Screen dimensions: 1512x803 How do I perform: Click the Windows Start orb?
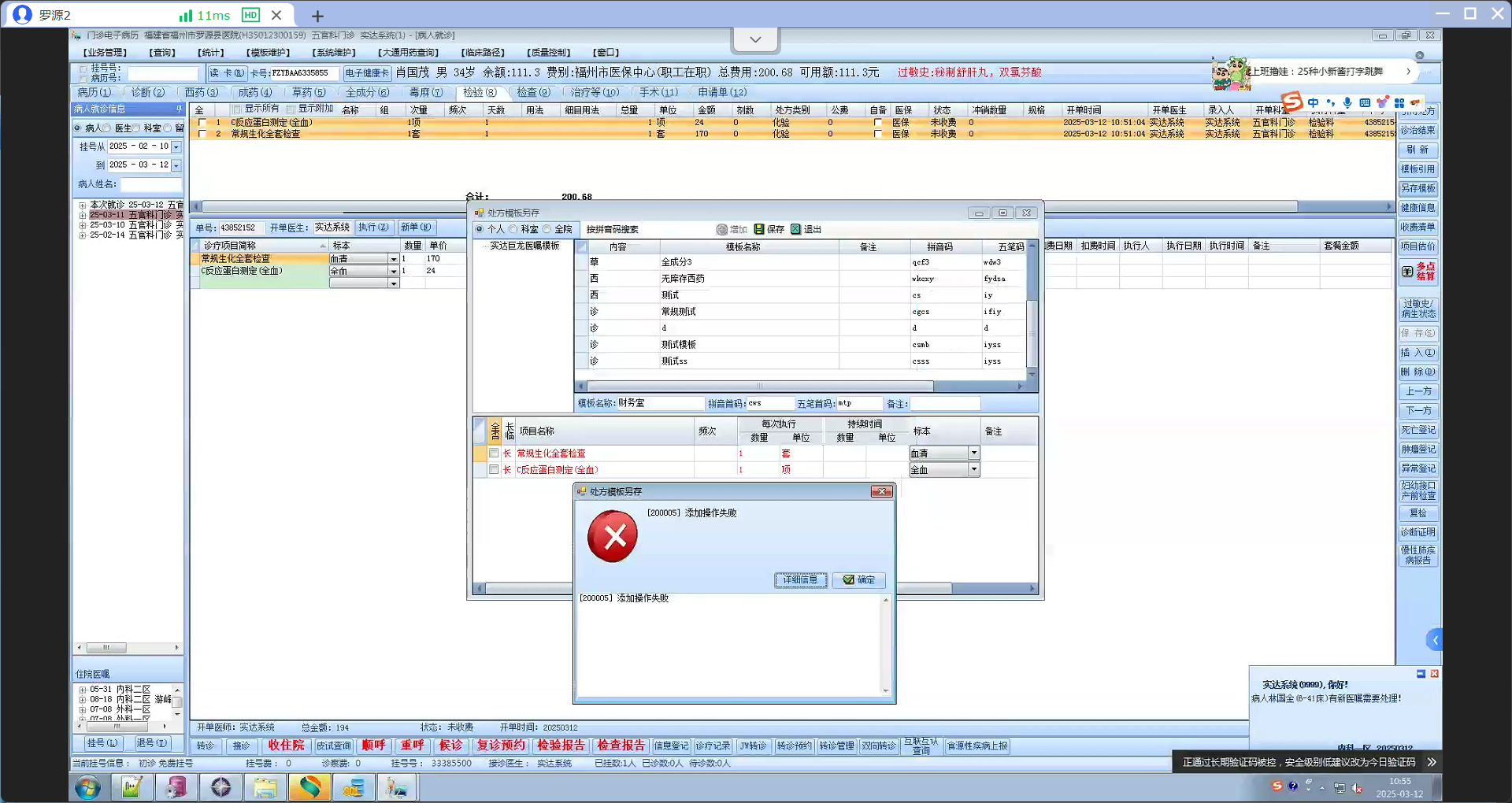88,787
